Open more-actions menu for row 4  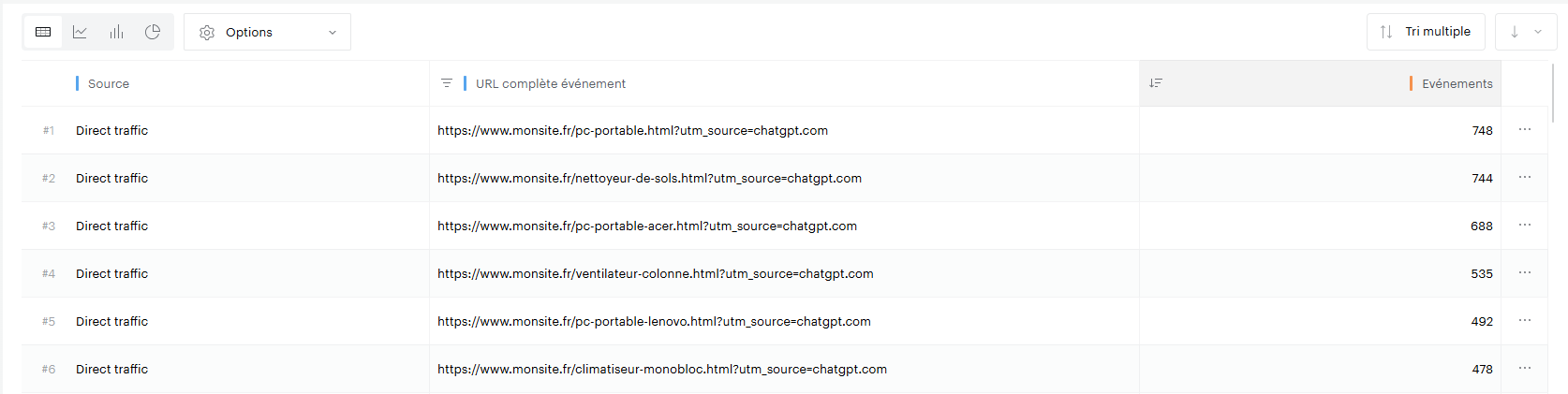[1525, 273]
